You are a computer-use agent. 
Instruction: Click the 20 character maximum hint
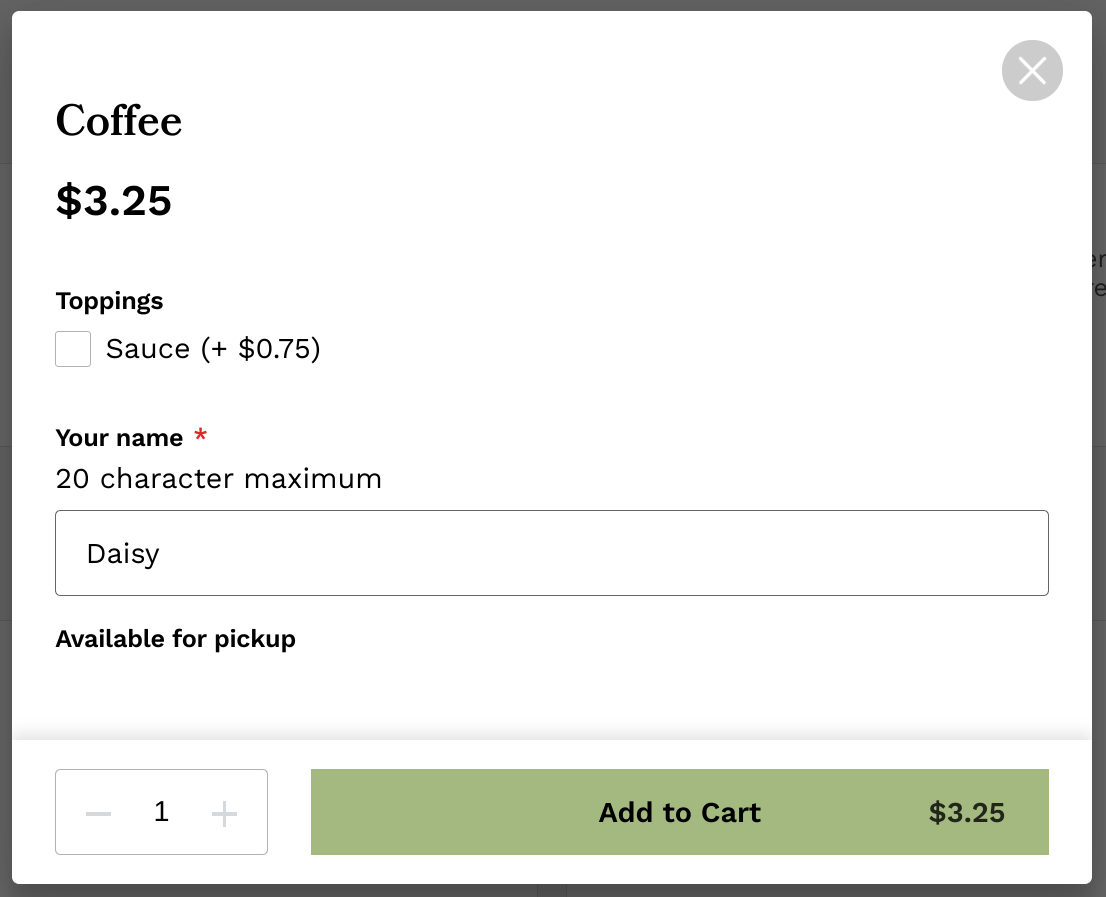point(219,479)
